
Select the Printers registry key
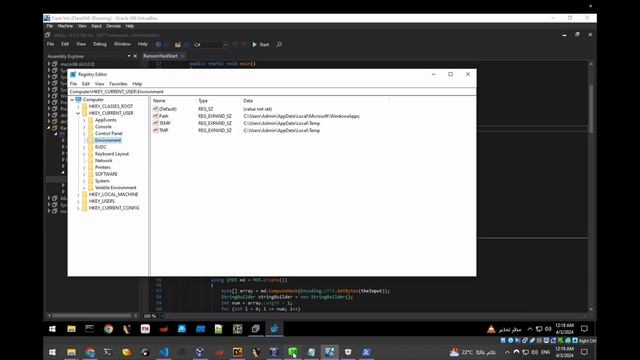pyautogui.click(x=102, y=167)
